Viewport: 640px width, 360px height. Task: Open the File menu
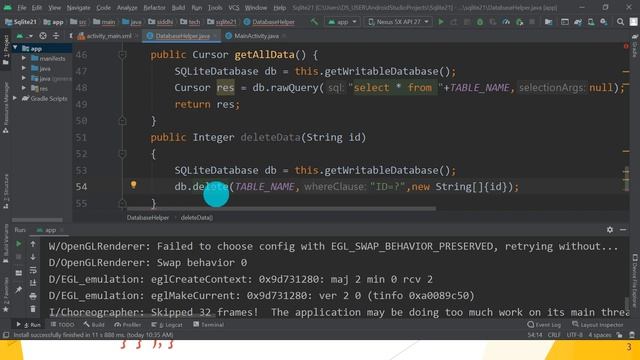[22, 8]
